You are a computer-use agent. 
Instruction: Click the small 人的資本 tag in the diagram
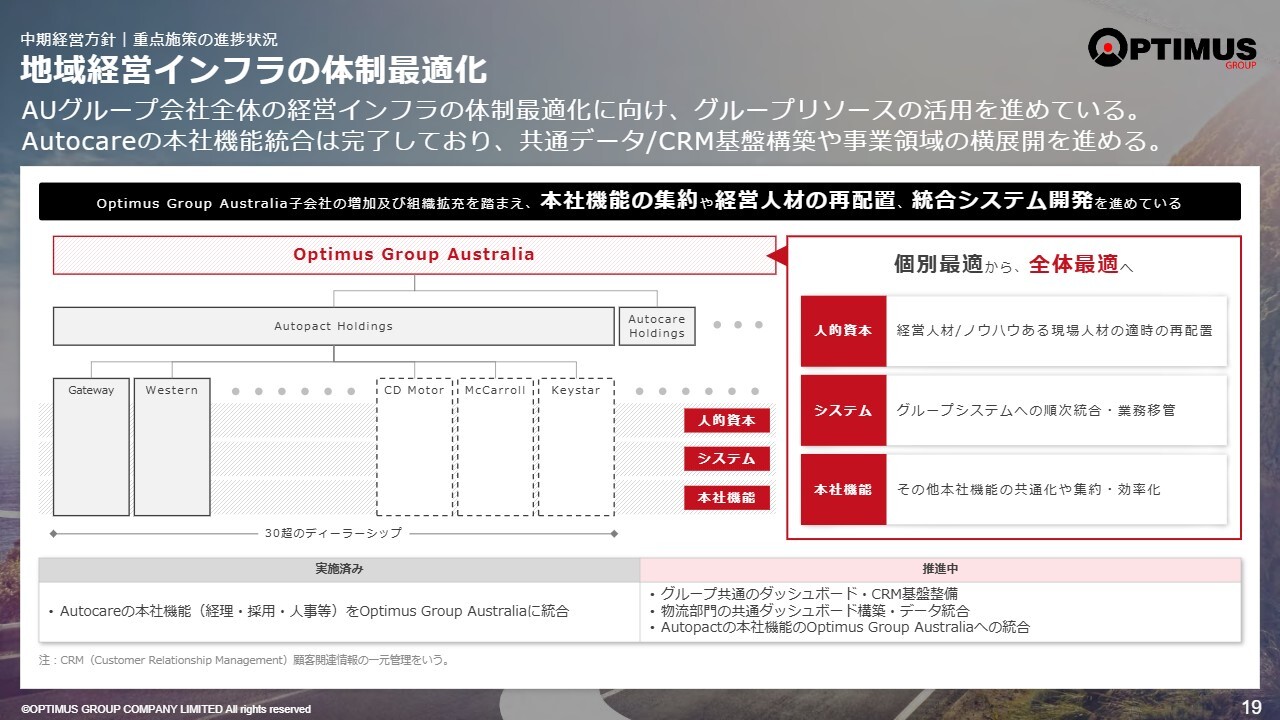pyautogui.click(x=727, y=420)
